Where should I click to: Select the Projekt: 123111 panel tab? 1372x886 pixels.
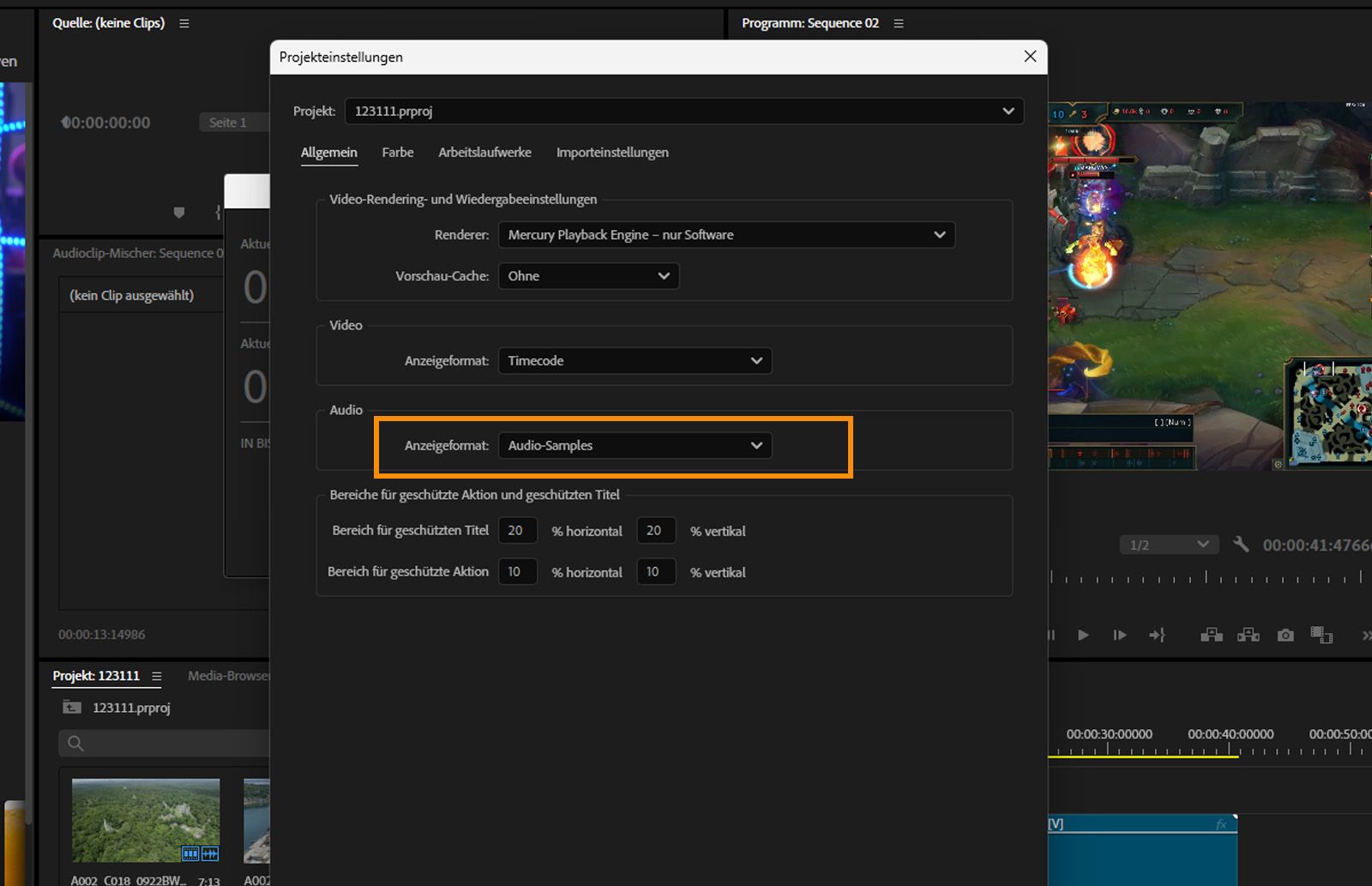pos(96,676)
